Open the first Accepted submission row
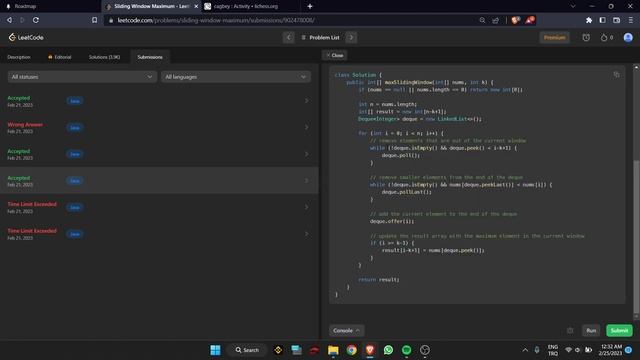This screenshot has width=640, height=360. pos(159,101)
